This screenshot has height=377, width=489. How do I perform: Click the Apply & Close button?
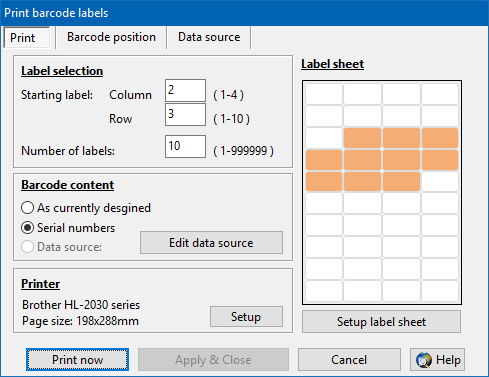click(213, 360)
